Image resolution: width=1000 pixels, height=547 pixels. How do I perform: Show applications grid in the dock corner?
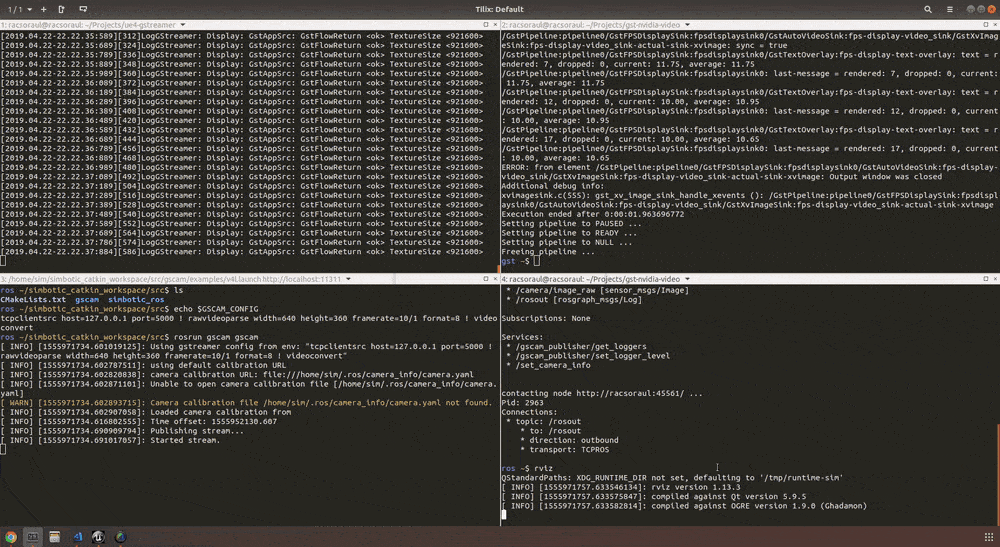click(989, 537)
